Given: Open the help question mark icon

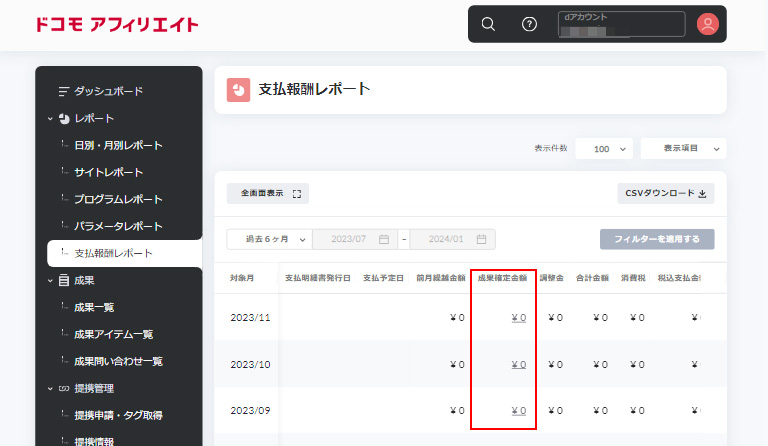Looking at the screenshot, I should coord(529,24).
